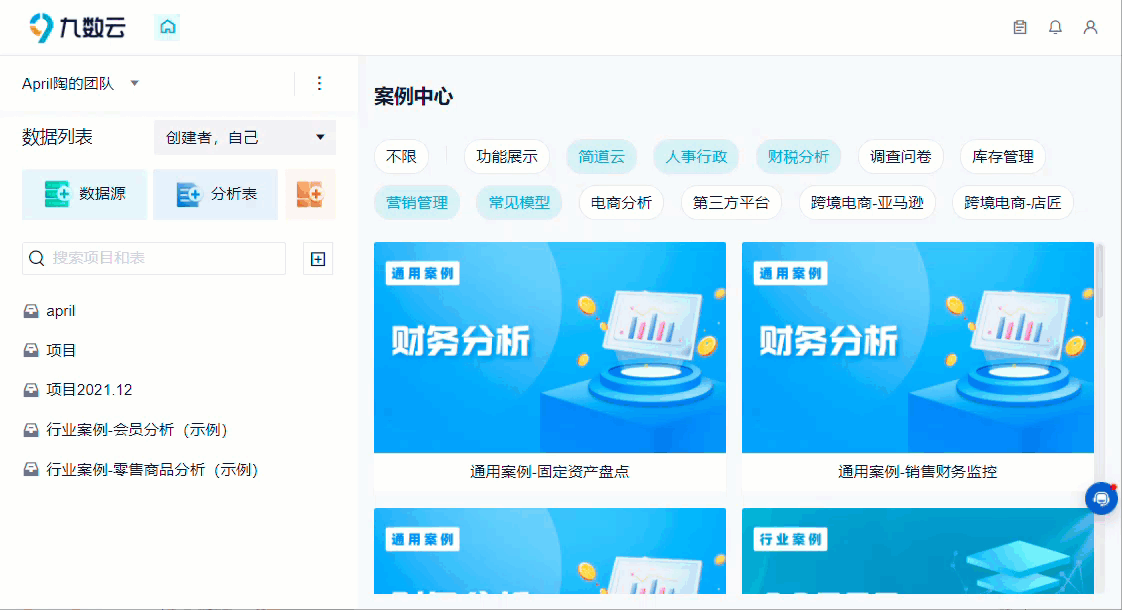Select the 库存管理 filter tag

pos(1003,156)
